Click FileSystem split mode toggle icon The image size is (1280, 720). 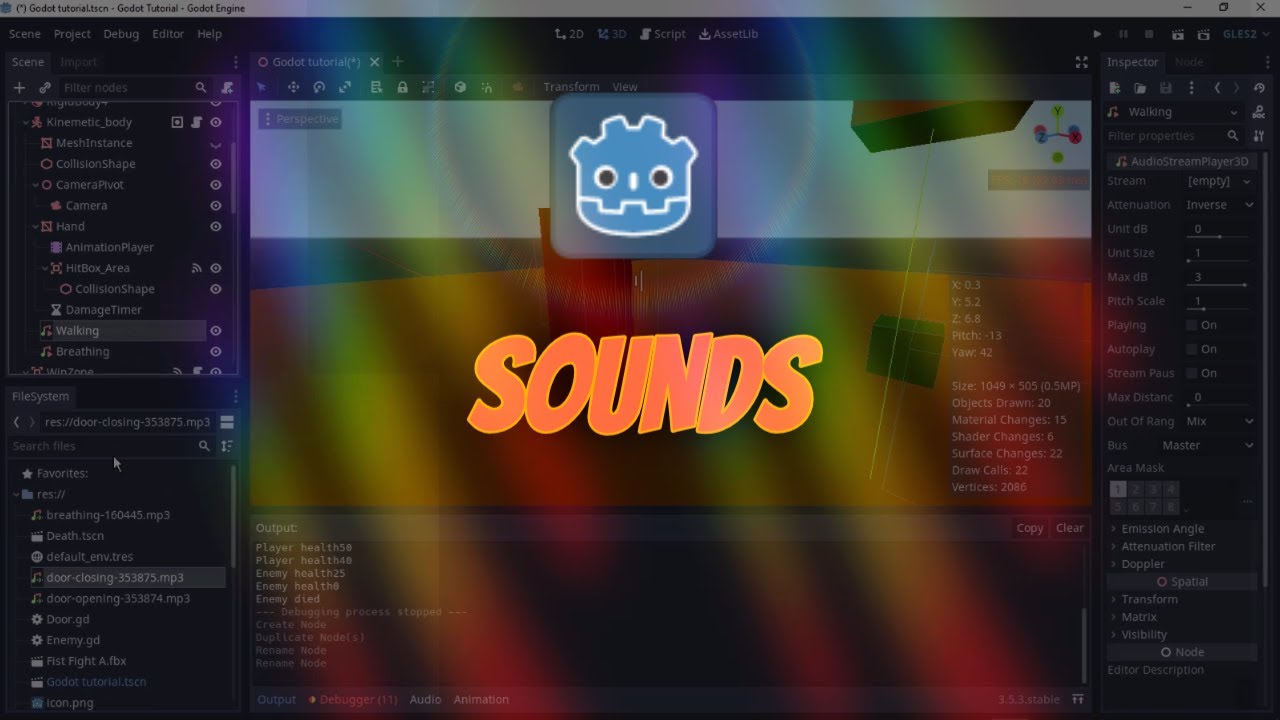pos(227,422)
